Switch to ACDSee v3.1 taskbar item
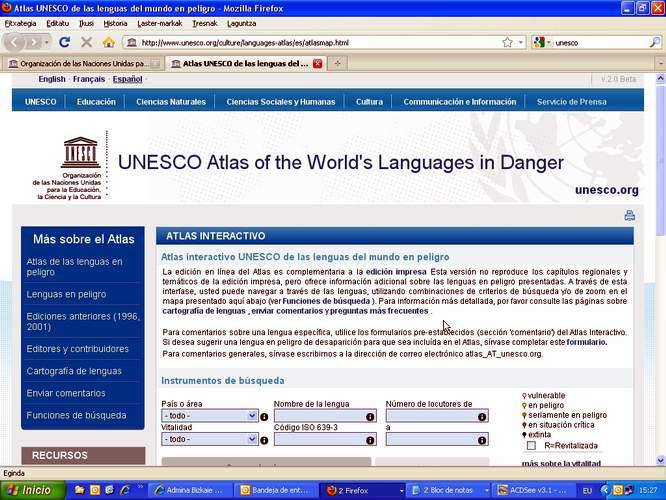 click(535, 490)
